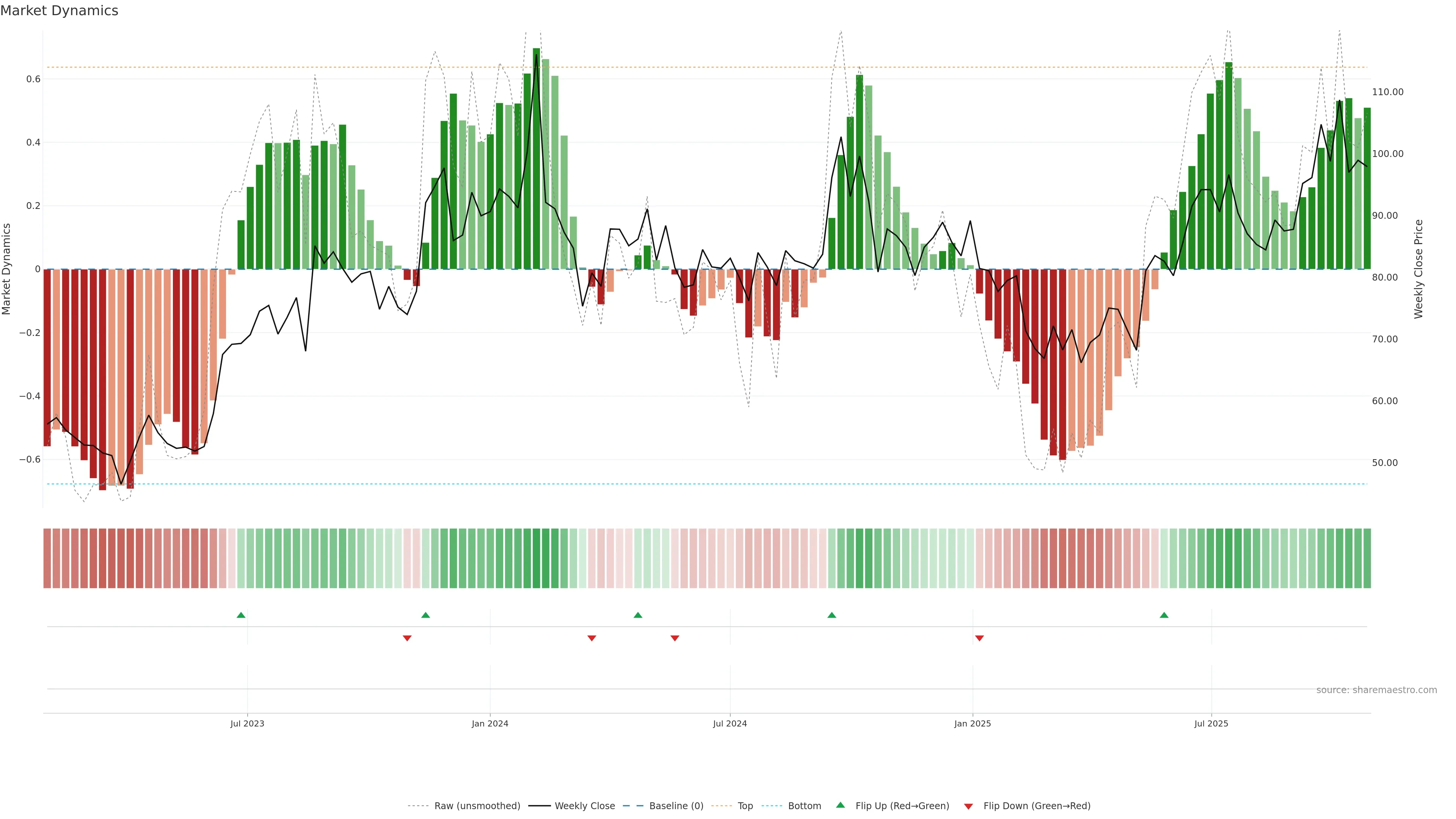Click the Market Dynamics chart title
The height and width of the screenshot is (819, 1456).
click(60, 11)
